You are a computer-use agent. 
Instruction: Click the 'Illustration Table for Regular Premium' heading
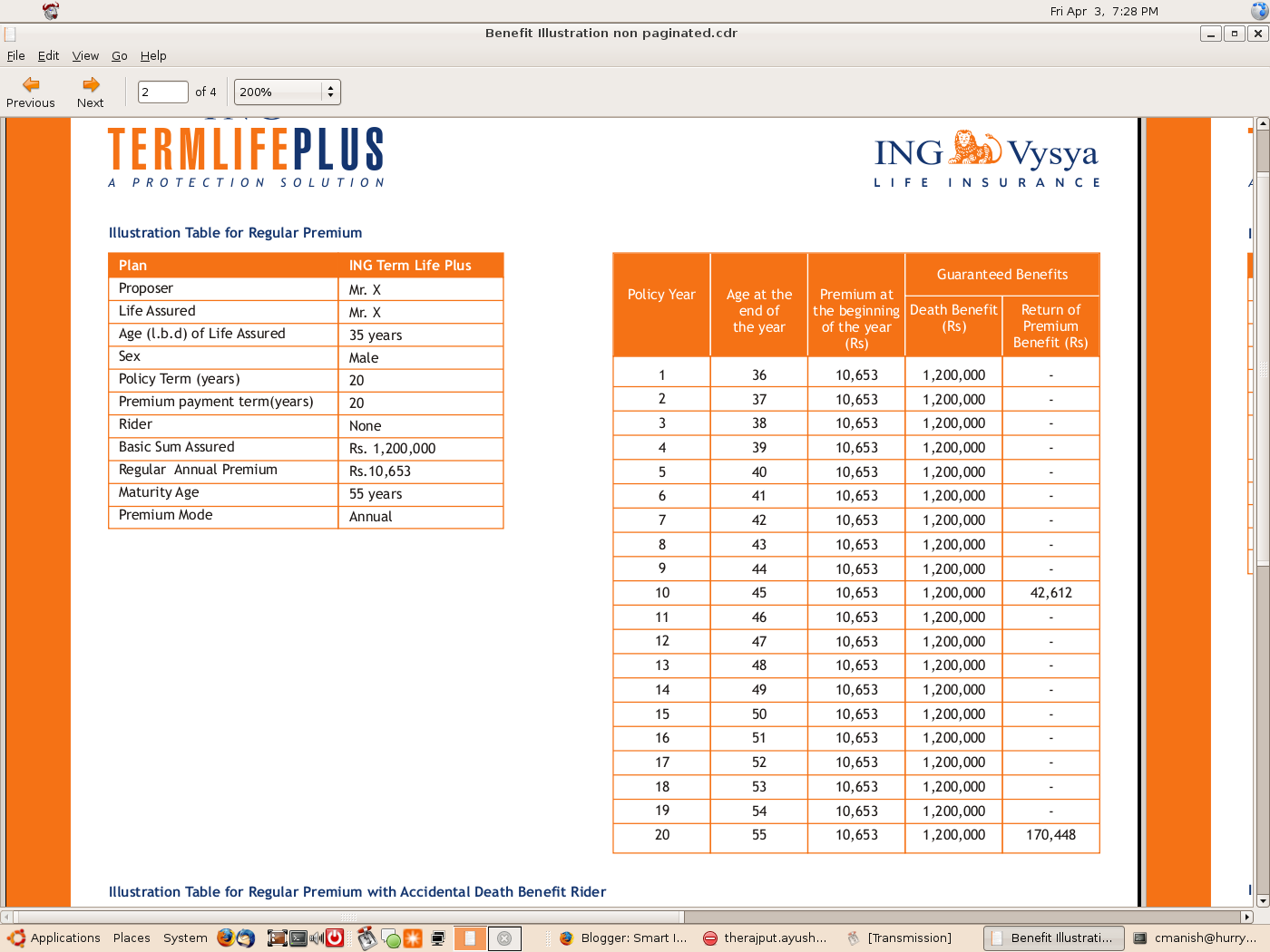(x=235, y=233)
